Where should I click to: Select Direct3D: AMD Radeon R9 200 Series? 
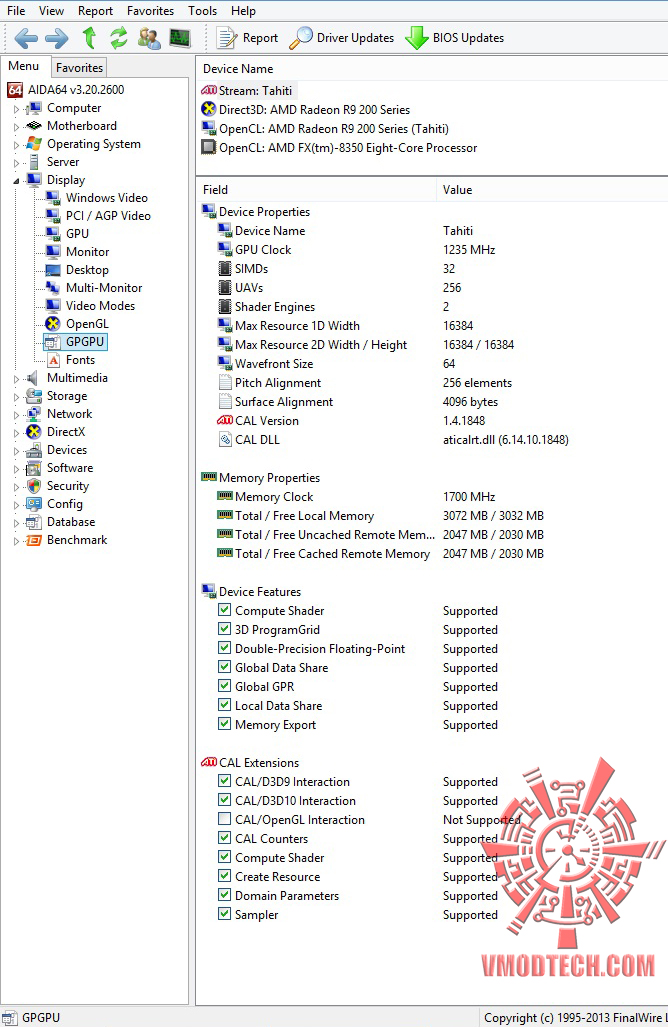[306, 109]
